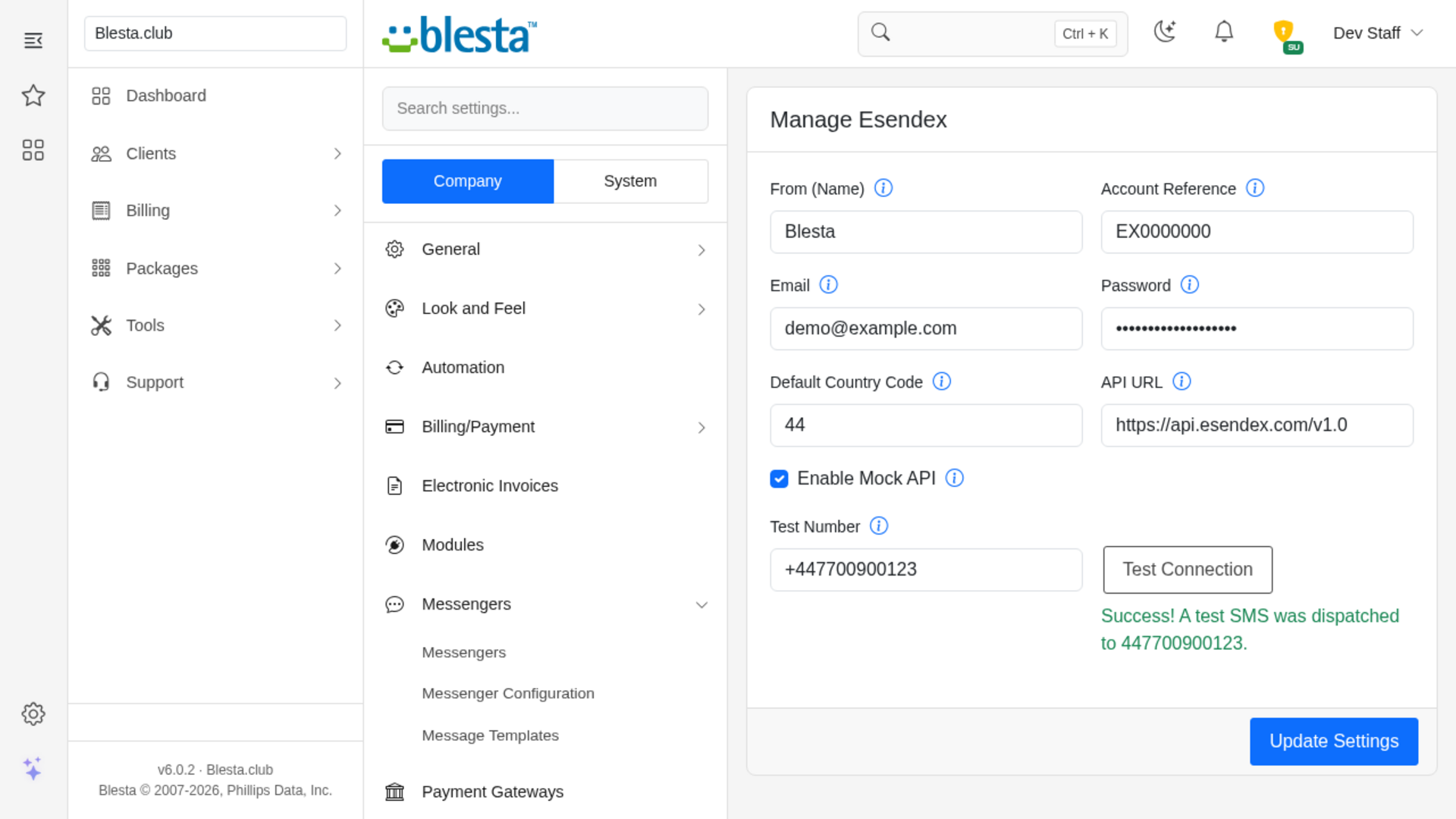The width and height of the screenshot is (1456, 819).
Task: Open the Messengers sub-item link
Action: (463, 653)
